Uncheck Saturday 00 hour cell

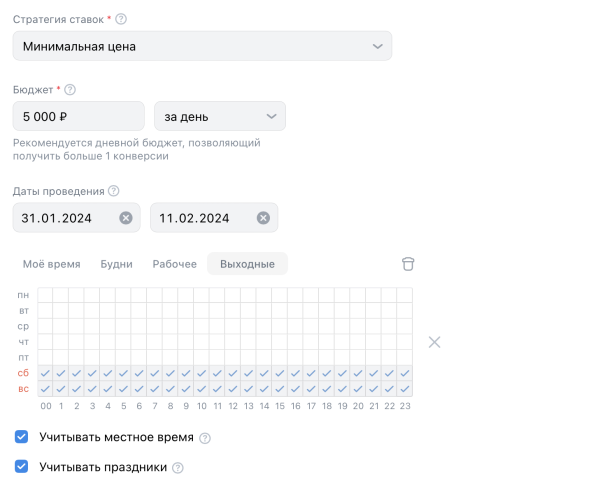click(x=46, y=373)
